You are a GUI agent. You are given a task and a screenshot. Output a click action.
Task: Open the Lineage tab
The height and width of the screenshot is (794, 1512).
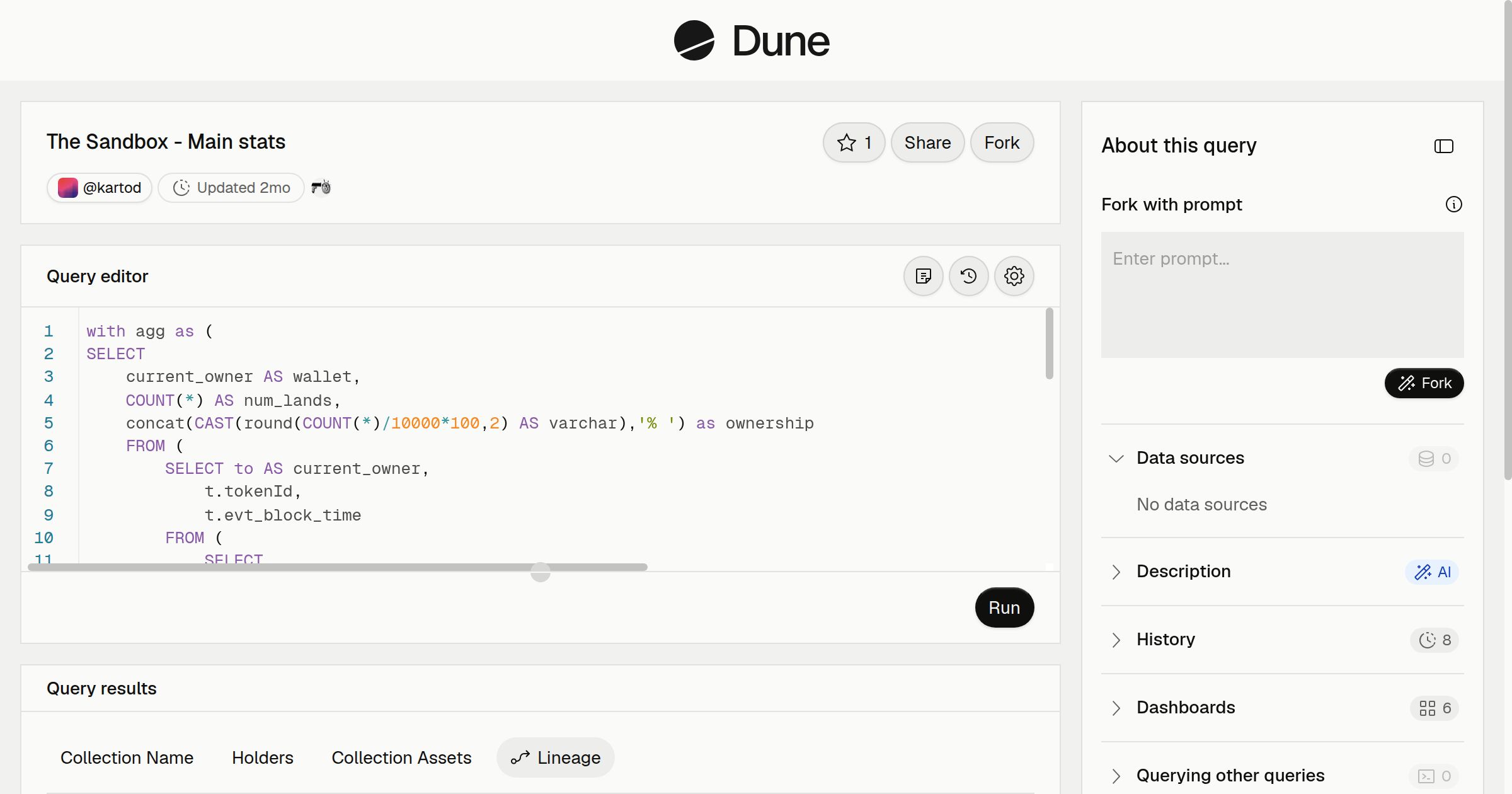556,757
